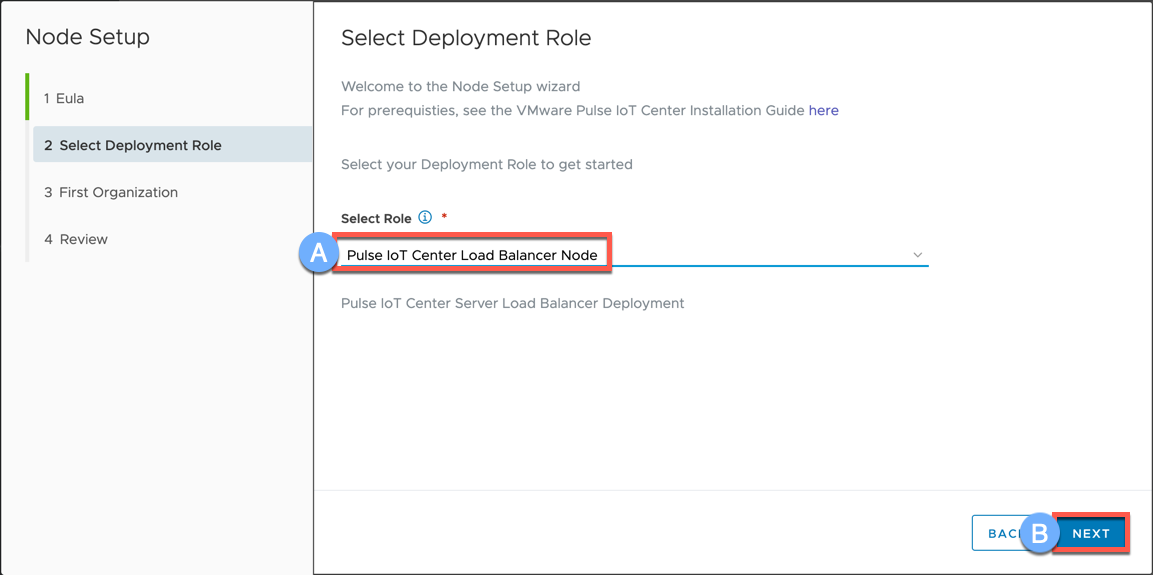Screen dimensions: 1153x575
Task: Click the NEXT button
Action: pos(1090,533)
